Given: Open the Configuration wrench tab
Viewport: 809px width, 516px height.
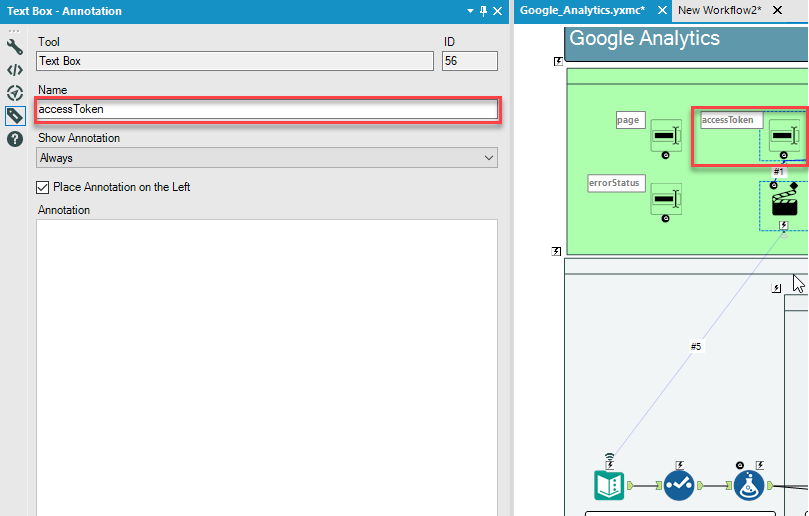Looking at the screenshot, I should tap(14, 47).
